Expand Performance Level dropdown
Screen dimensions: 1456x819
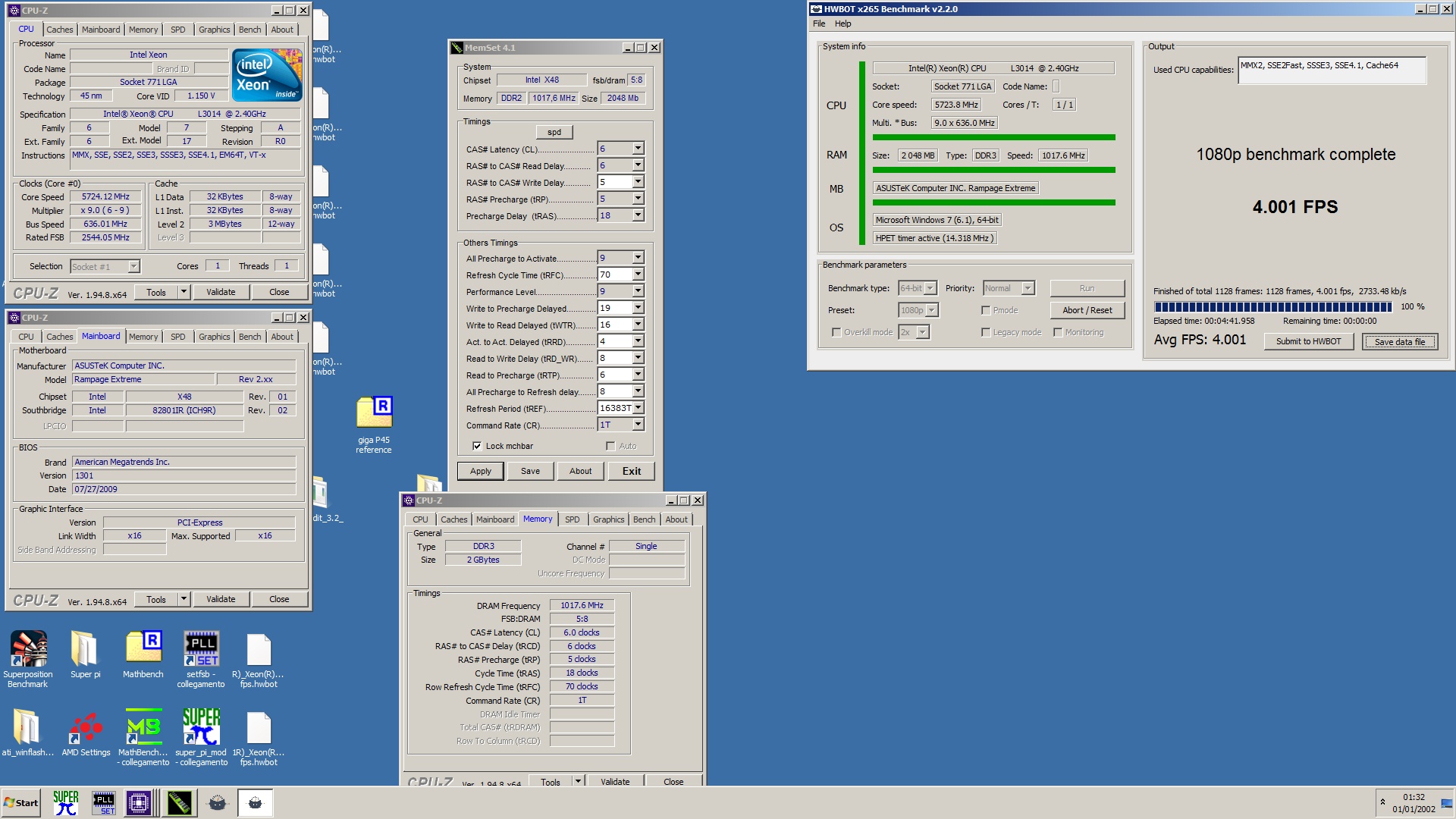638,291
